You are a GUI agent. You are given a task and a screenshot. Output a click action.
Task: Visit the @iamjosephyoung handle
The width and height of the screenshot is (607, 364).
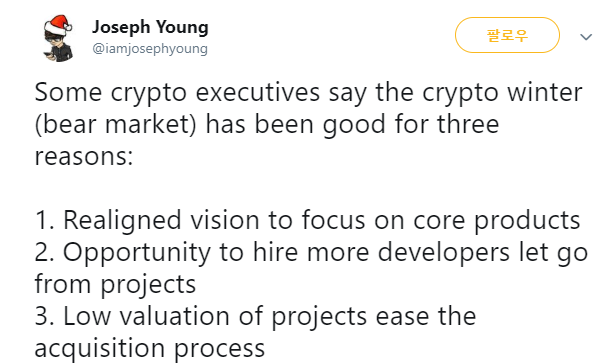(150, 49)
